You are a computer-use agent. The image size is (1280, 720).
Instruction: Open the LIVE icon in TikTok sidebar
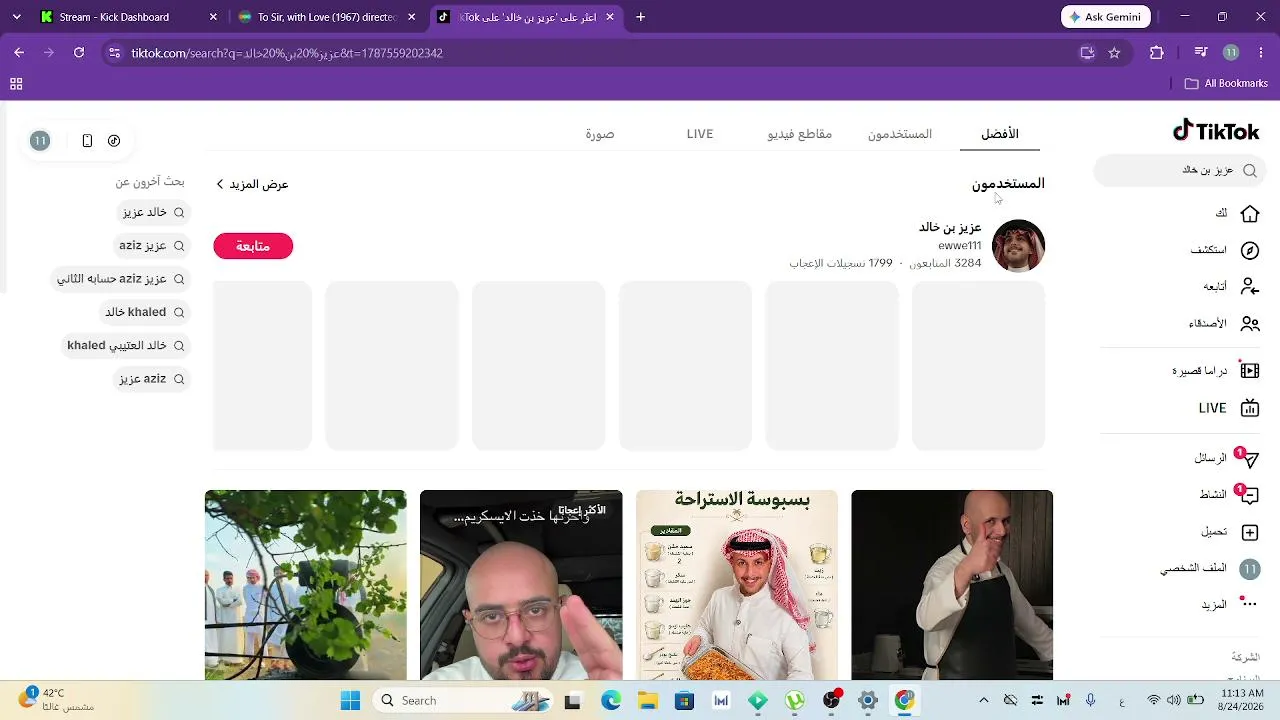[1249, 408]
